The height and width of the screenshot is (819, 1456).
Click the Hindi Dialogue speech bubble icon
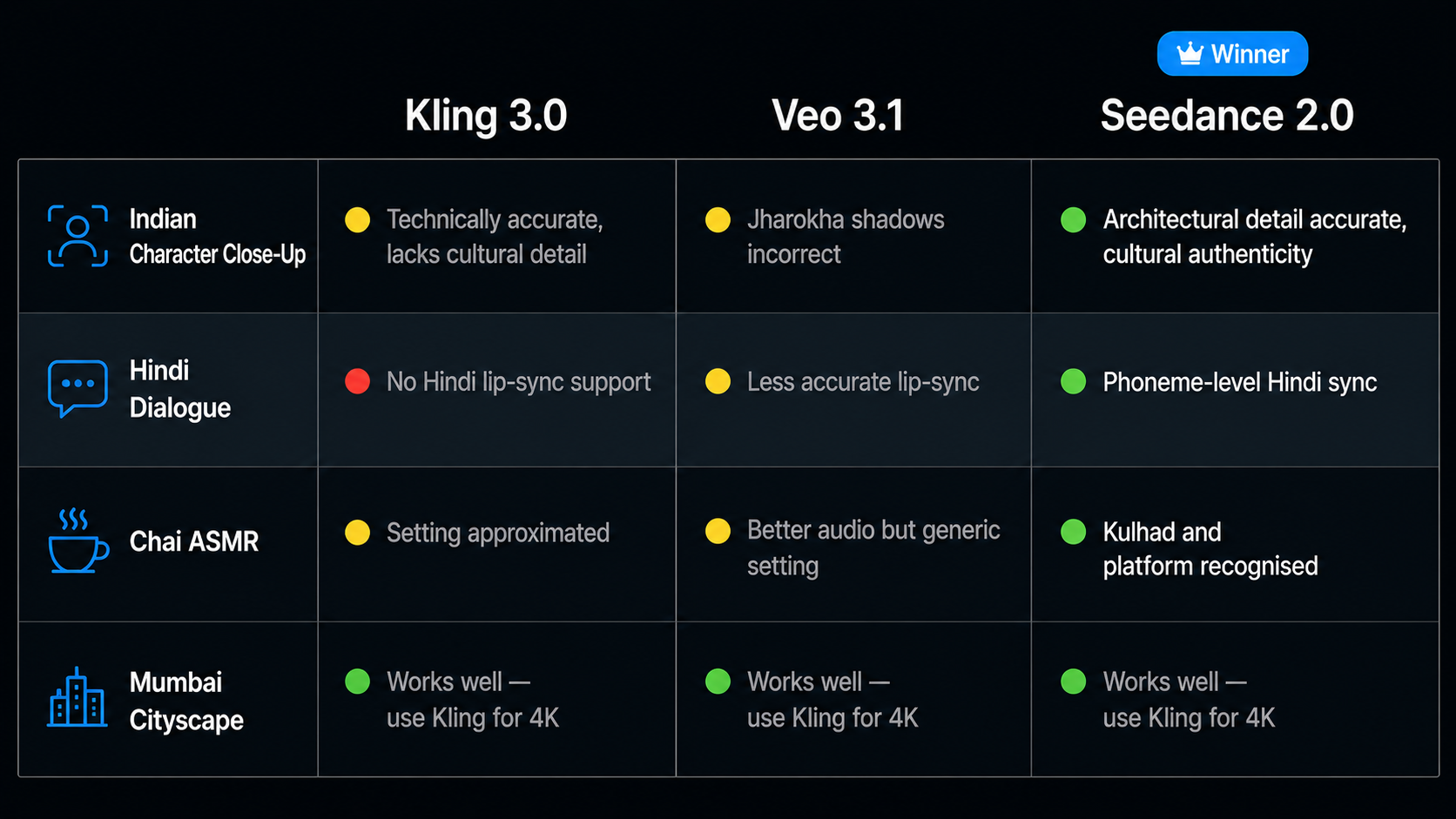pos(78,388)
